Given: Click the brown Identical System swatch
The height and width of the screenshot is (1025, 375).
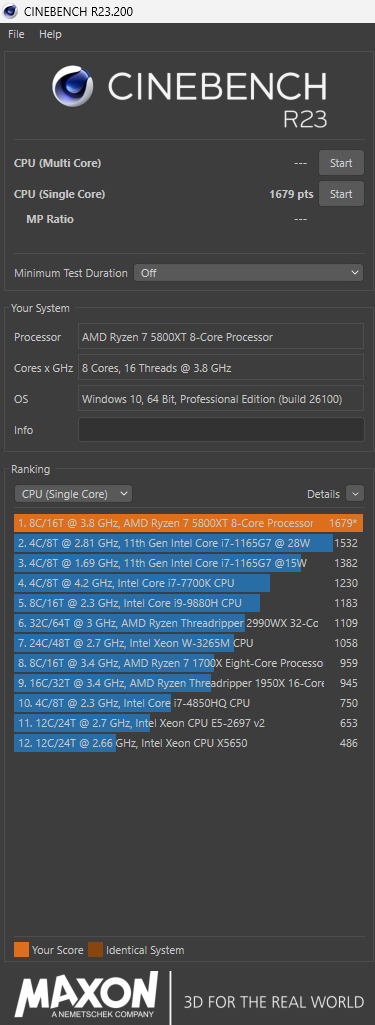Looking at the screenshot, I should click(x=95, y=950).
